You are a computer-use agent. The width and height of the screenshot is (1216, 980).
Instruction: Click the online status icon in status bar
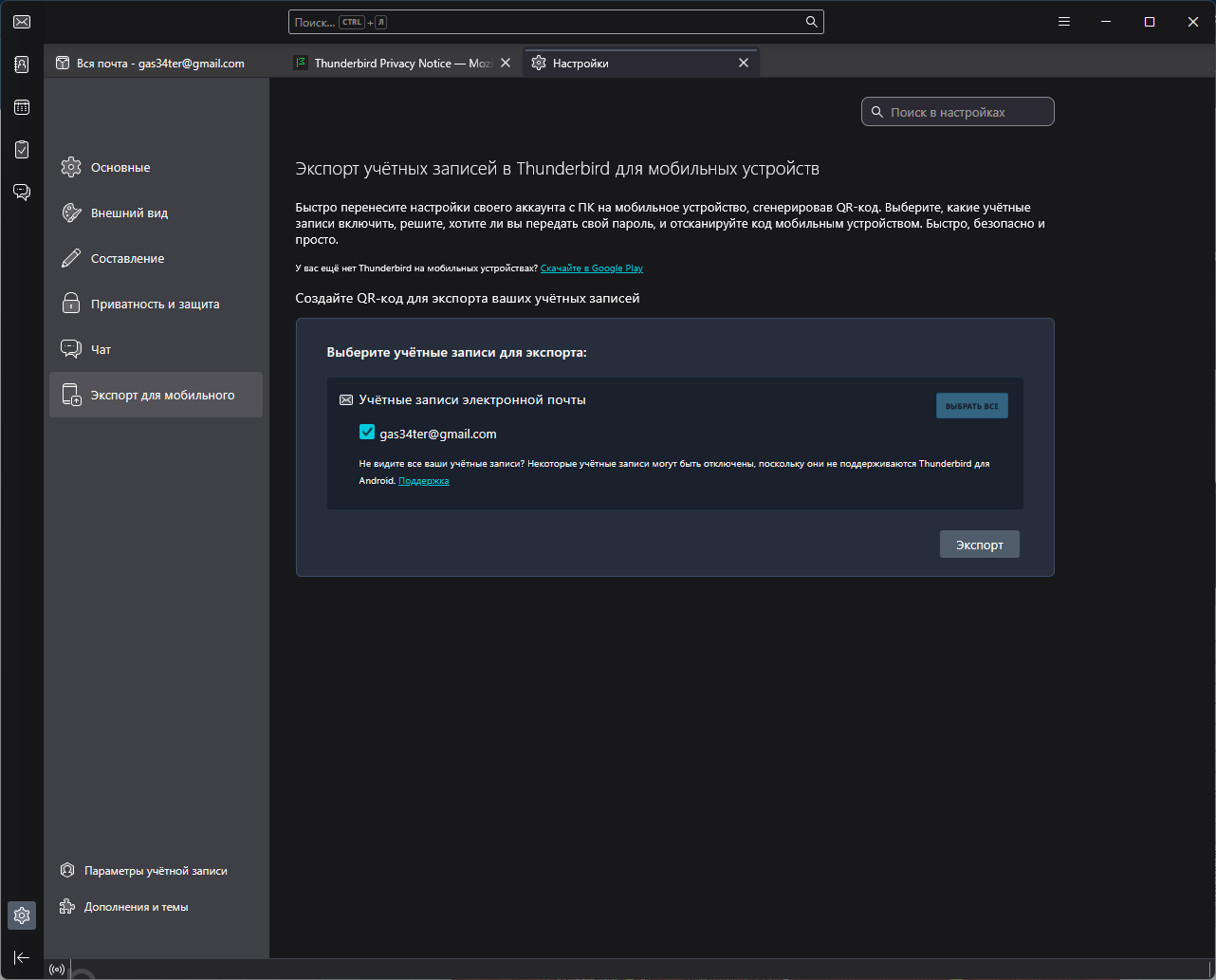[x=57, y=970]
